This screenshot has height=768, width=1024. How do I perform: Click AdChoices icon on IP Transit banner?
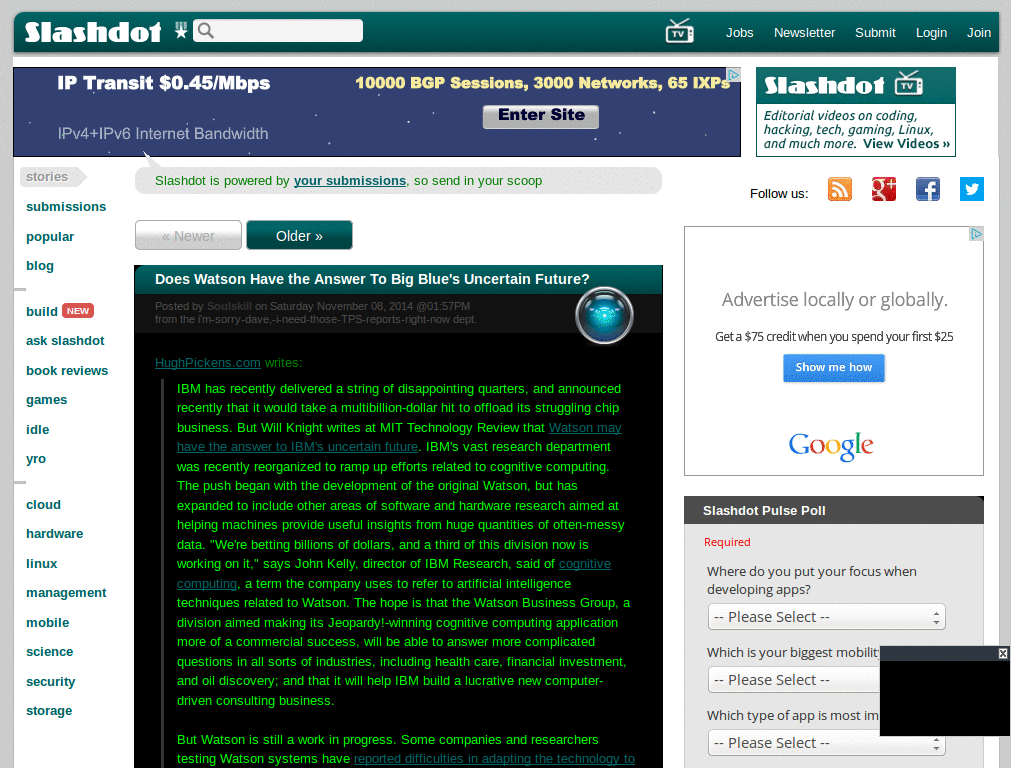click(734, 74)
